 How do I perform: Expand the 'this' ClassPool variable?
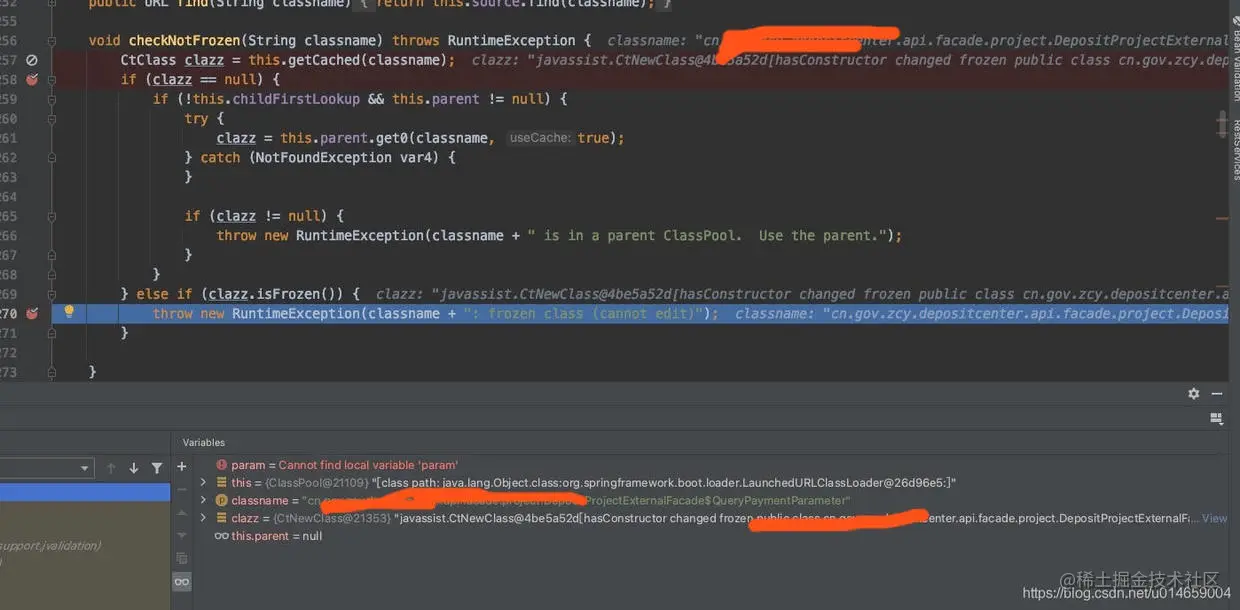[203, 483]
